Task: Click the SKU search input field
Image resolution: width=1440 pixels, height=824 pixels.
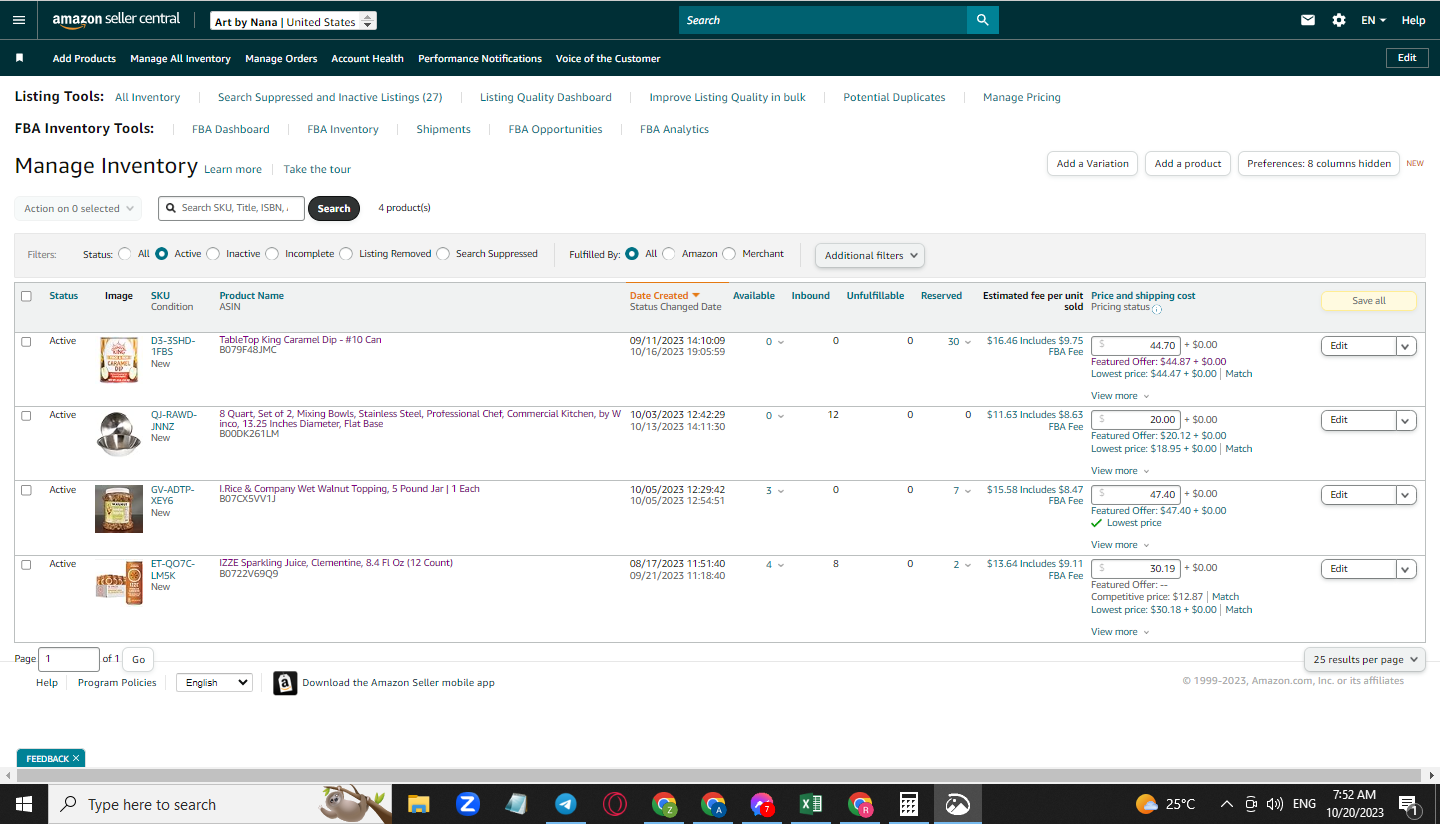Action: click(232, 208)
